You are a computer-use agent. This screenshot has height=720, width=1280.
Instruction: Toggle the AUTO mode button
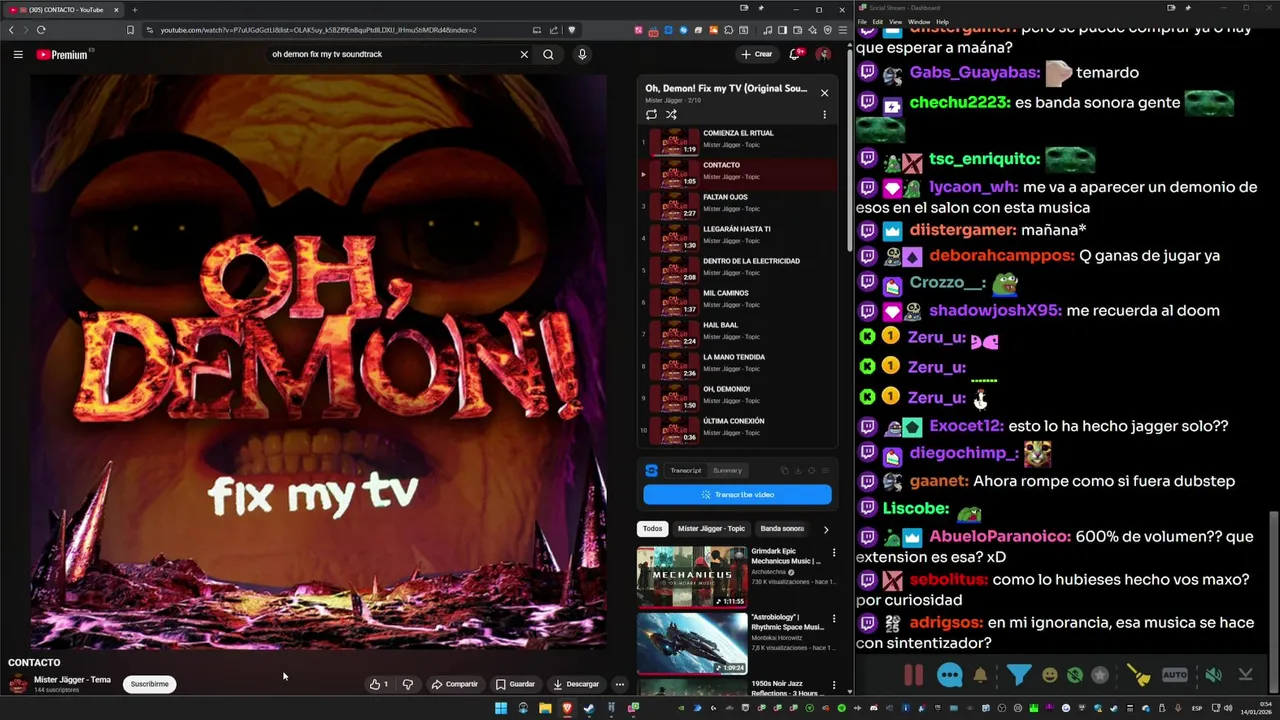[1175, 675]
